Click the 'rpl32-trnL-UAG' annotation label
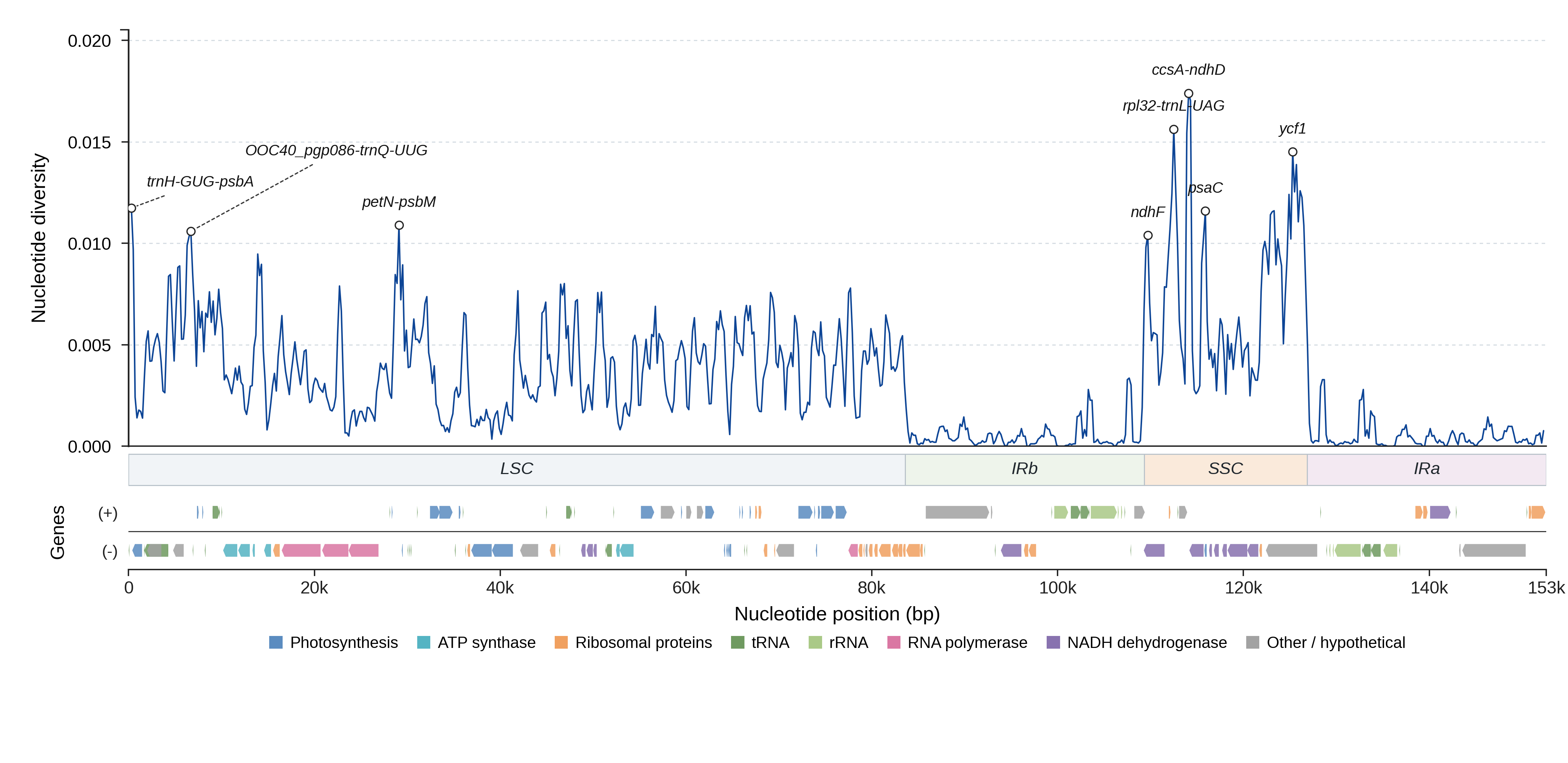Image resolution: width=1568 pixels, height=763 pixels. [x=1174, y=106]
